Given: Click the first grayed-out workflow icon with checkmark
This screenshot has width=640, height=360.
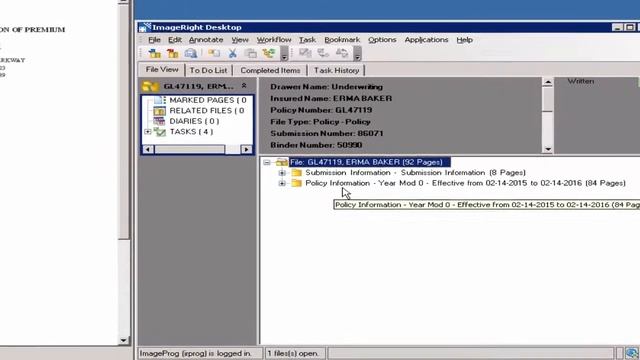Looking at the screenshot, I should [x=305, y=53].
